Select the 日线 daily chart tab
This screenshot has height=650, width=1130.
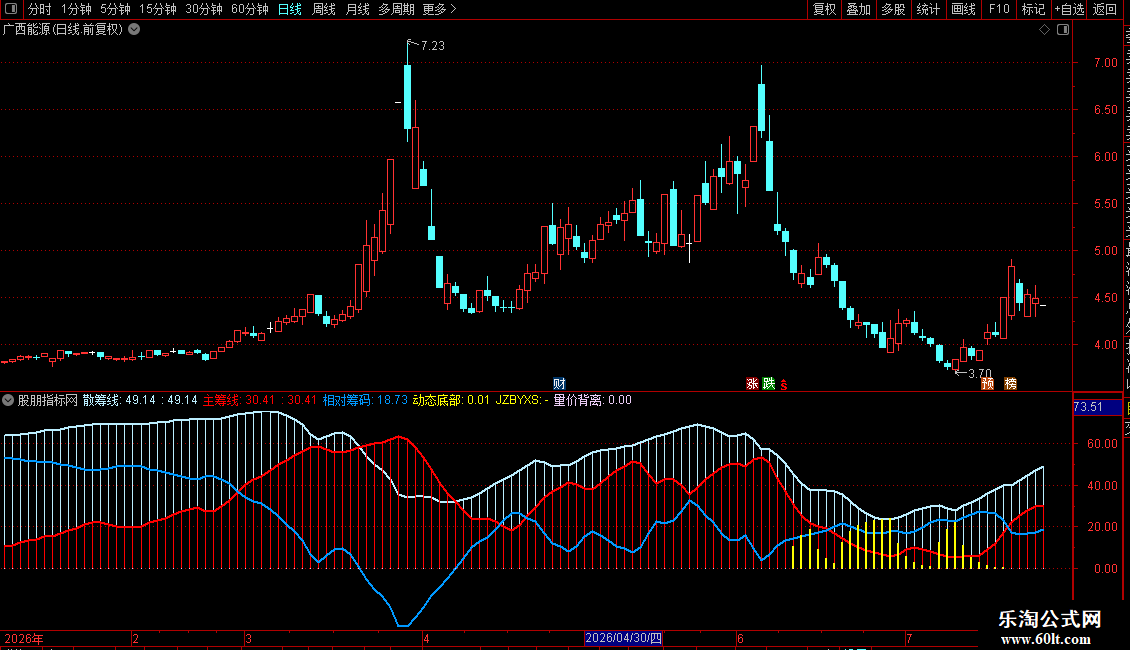[x=290, y=9]
